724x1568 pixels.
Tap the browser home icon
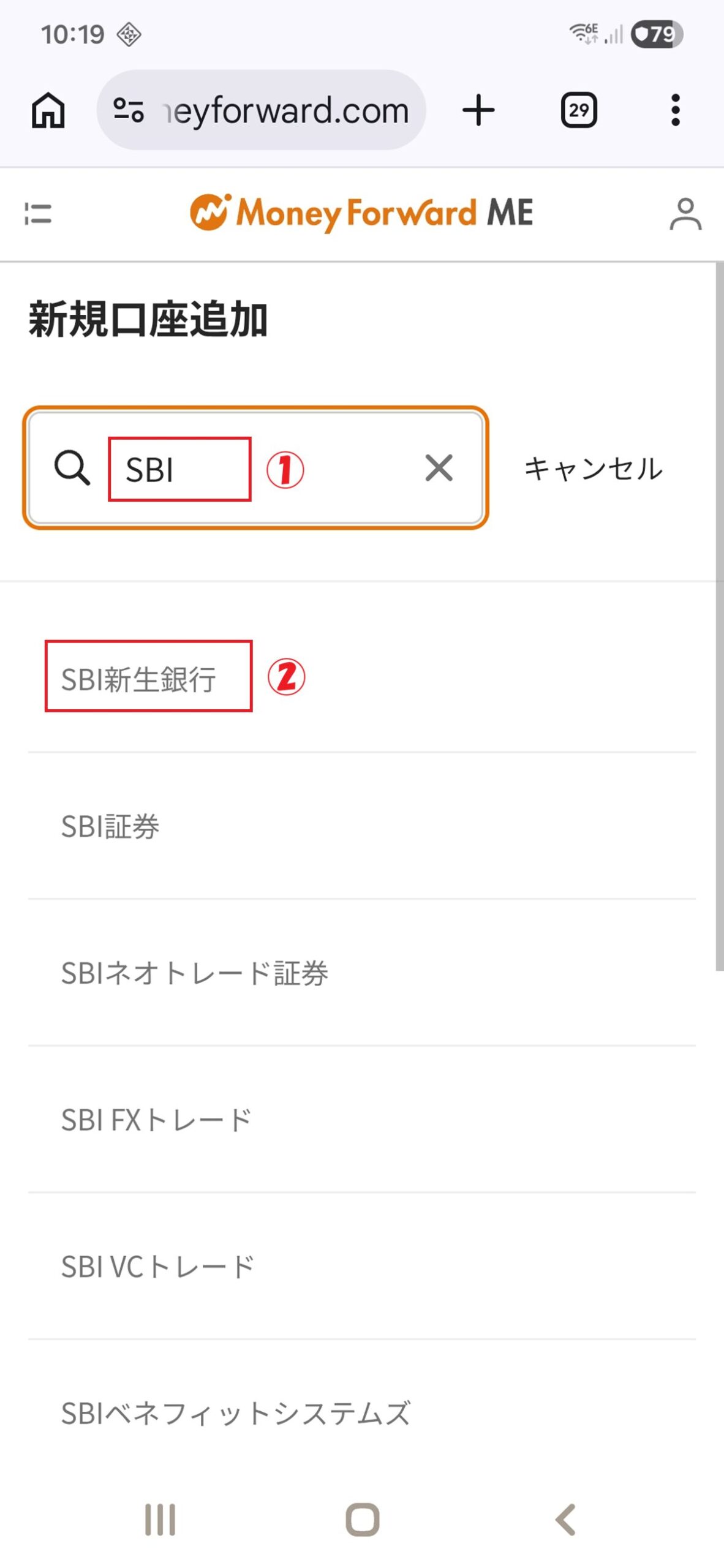pos(48,110)
